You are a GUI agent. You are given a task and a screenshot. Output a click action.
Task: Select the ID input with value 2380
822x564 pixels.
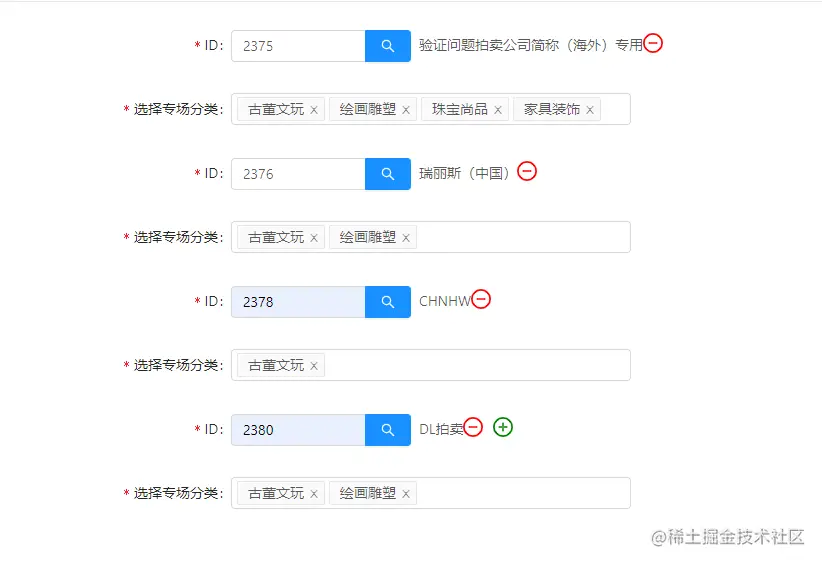pyautogui.click(x=298, y=430)
